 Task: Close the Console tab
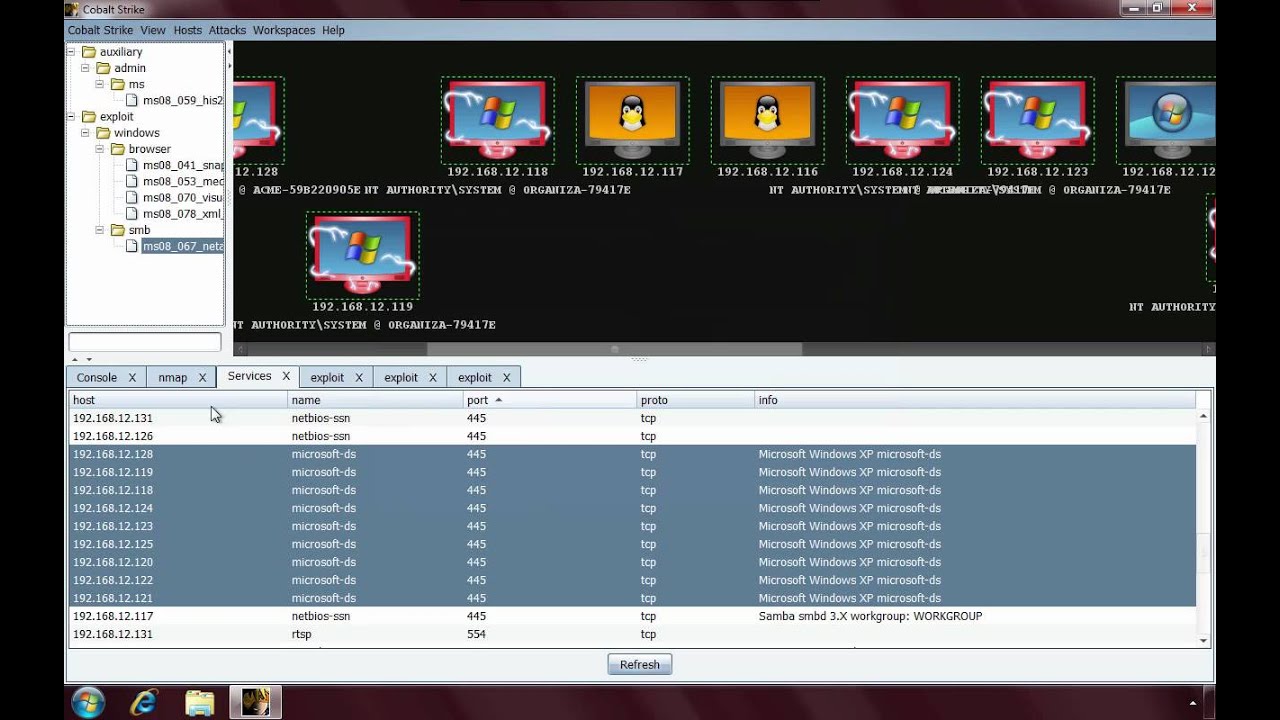[132, 377]
